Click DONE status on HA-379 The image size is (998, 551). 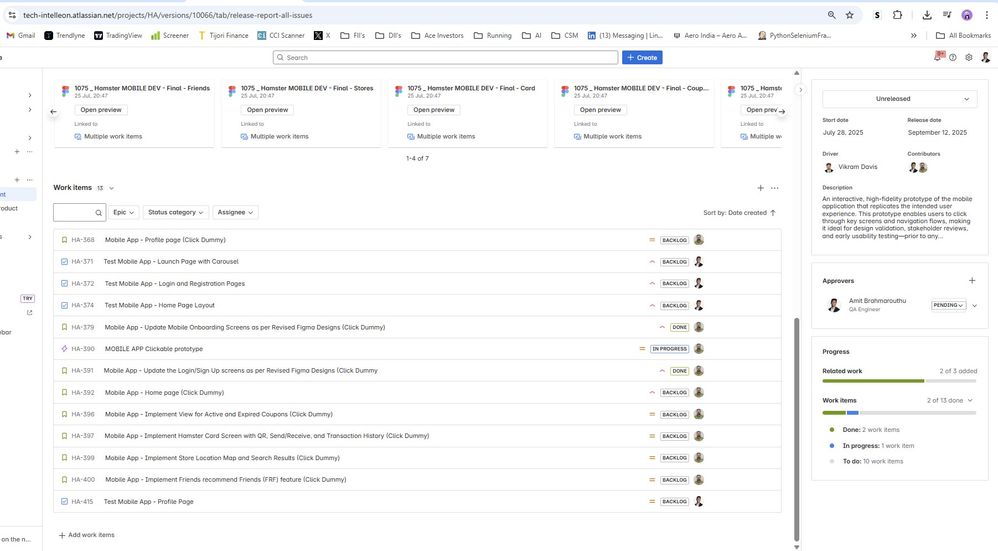tap(680, 327)
